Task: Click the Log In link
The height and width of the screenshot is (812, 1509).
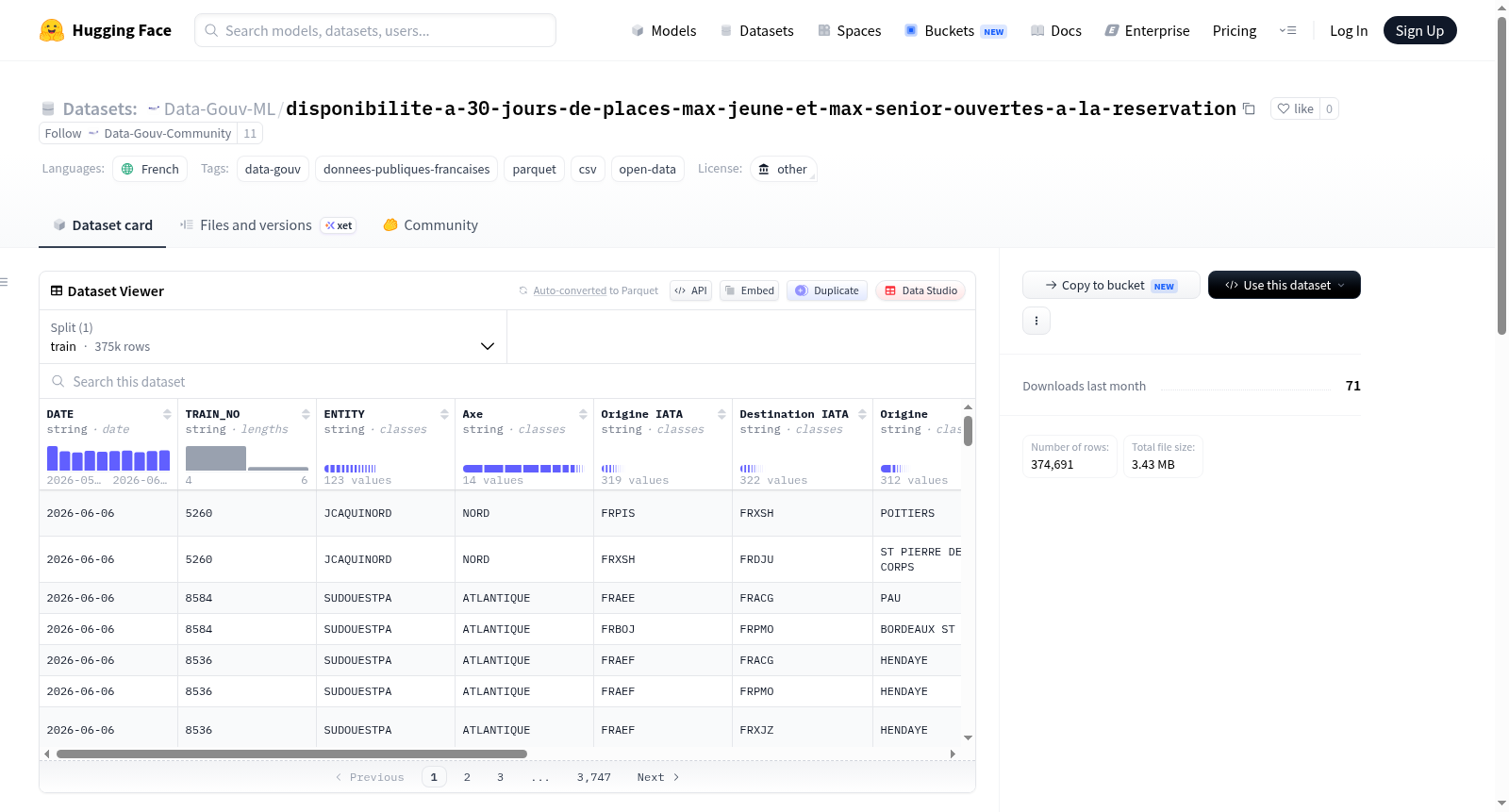Action: tap(1349, 30)
